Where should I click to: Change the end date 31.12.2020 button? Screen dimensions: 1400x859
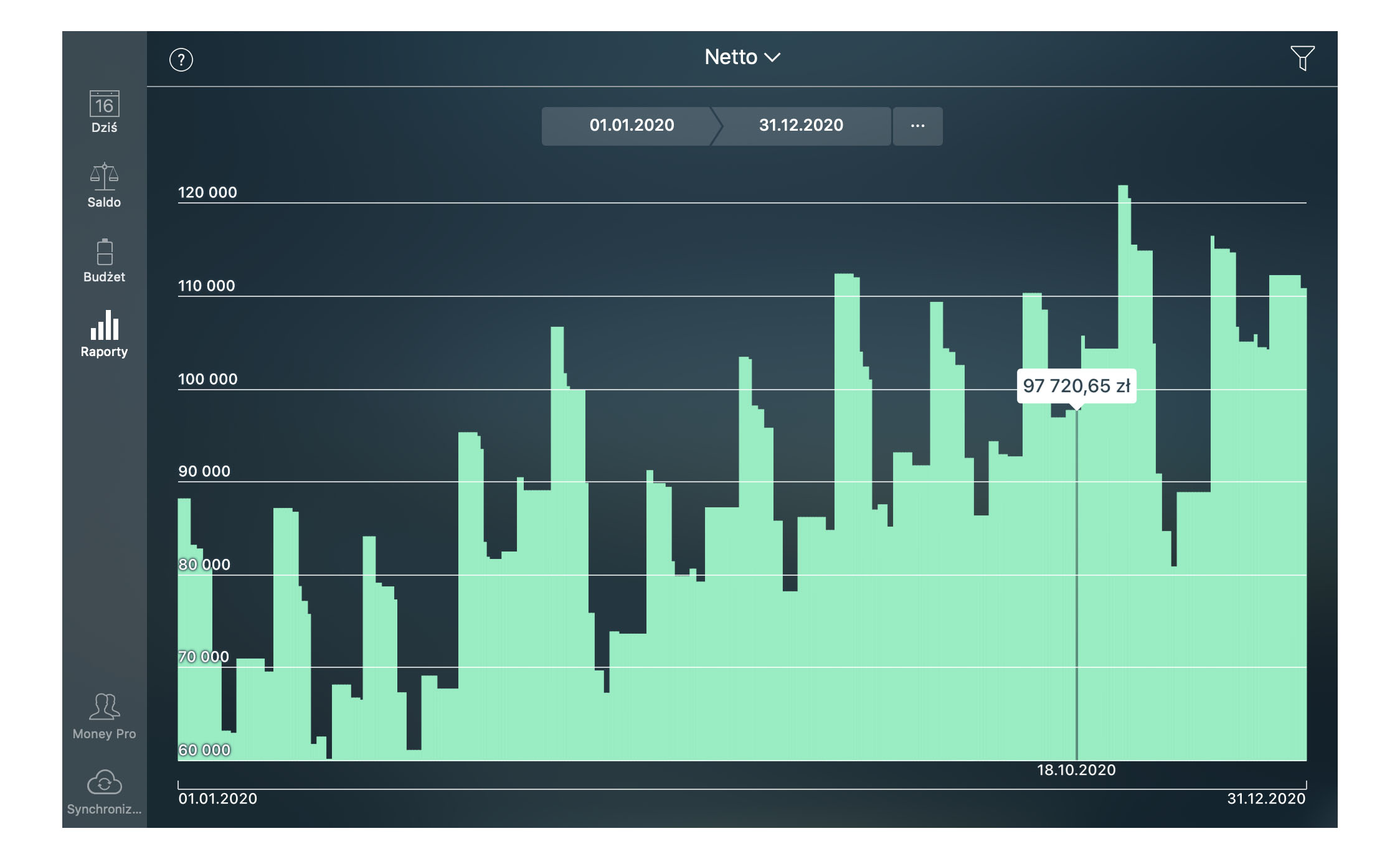[x=802, y=126]
